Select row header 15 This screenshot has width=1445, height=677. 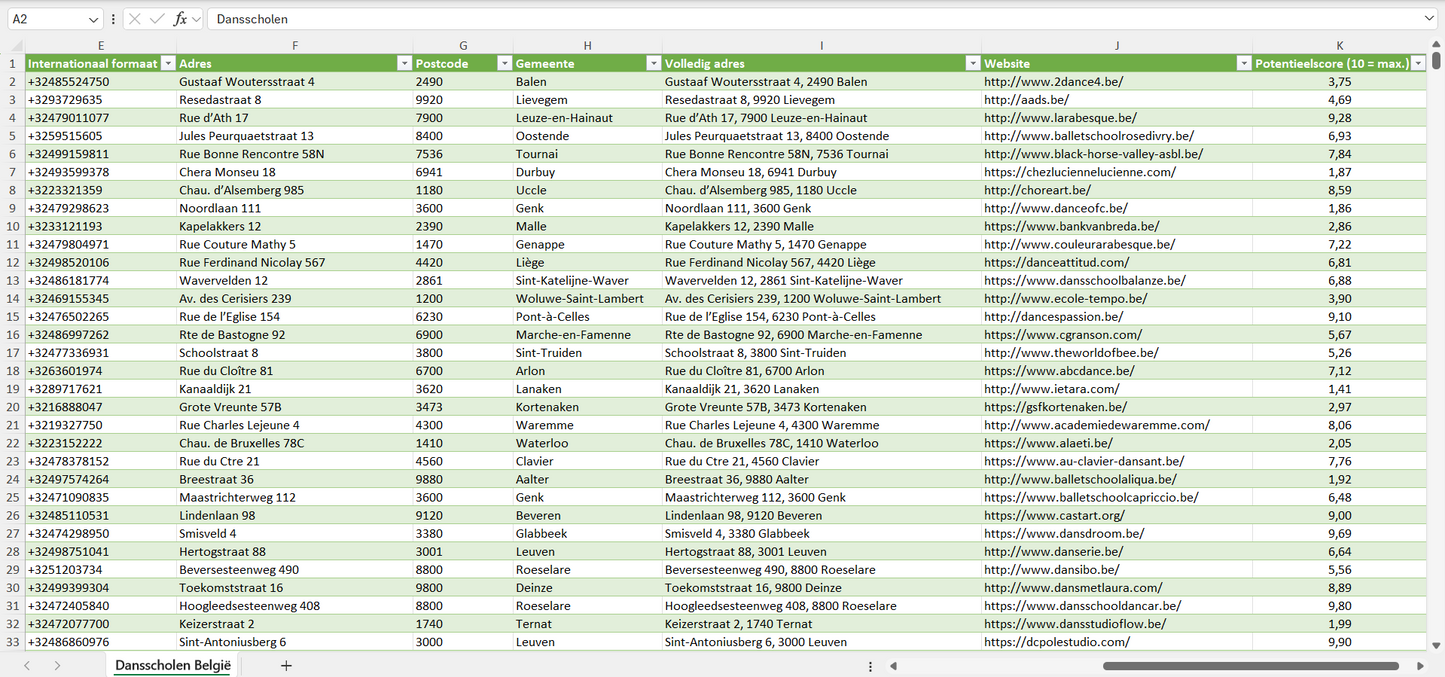click(12, 317)
